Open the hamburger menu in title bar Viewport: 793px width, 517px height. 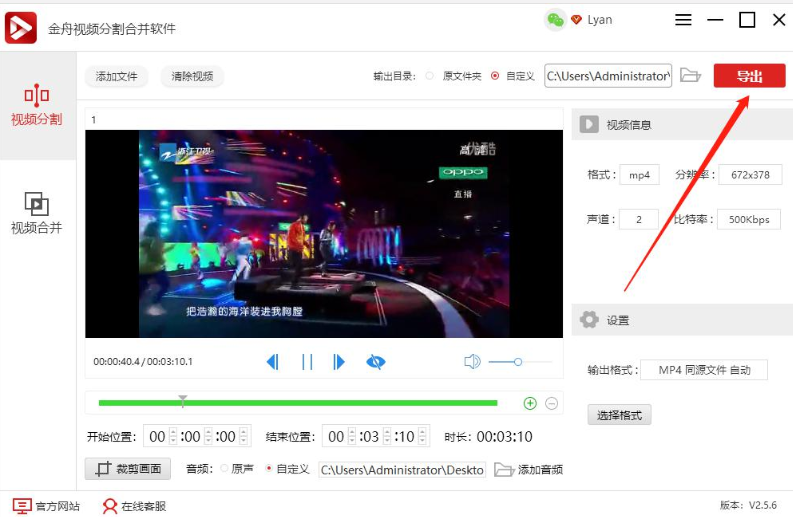(x=683, y=20)
